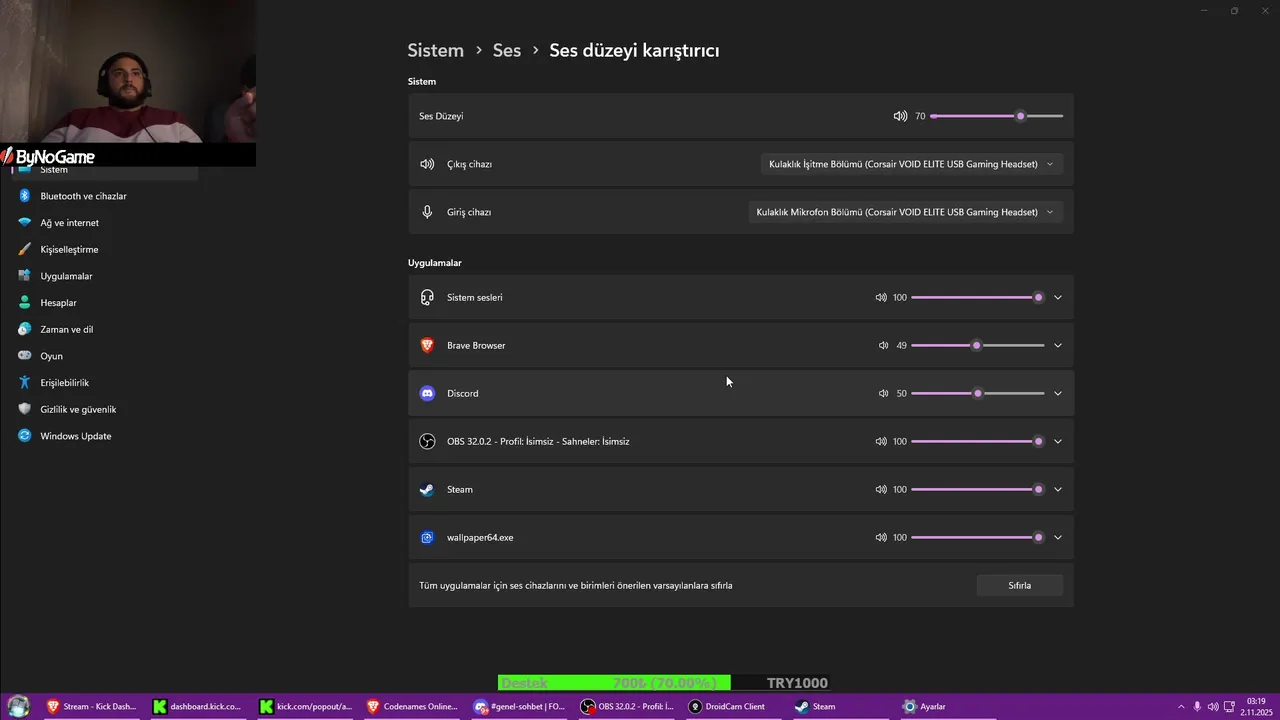
Task: Click the Sıfırla reset button
Action: pos(1019,585)
